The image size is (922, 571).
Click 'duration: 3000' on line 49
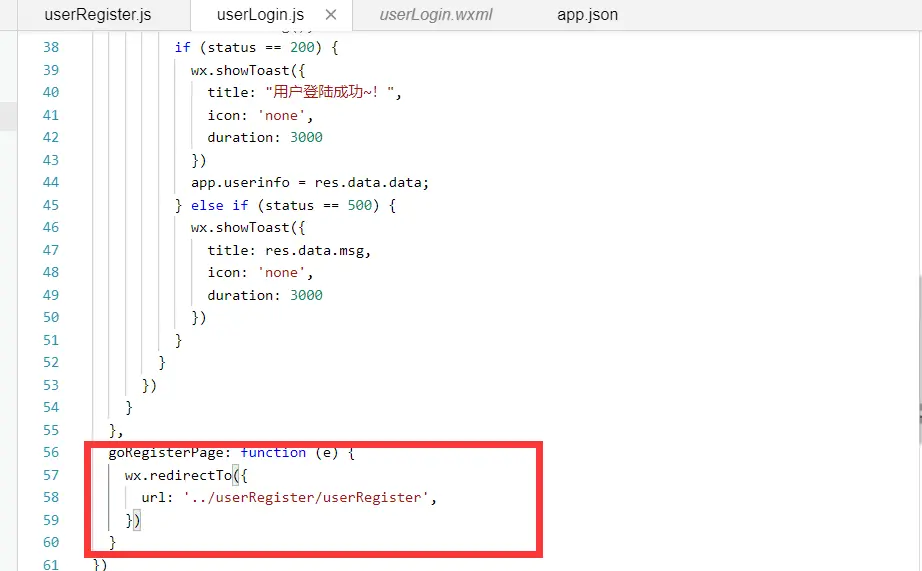tap(265, 295)
